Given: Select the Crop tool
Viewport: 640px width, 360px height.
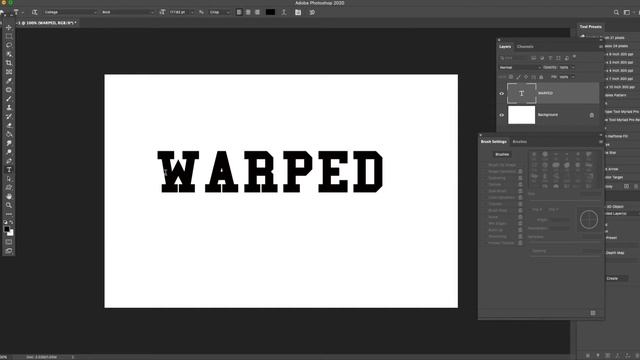Looking at the screenshot, I should pyautogui.click(x=9, y=63).
